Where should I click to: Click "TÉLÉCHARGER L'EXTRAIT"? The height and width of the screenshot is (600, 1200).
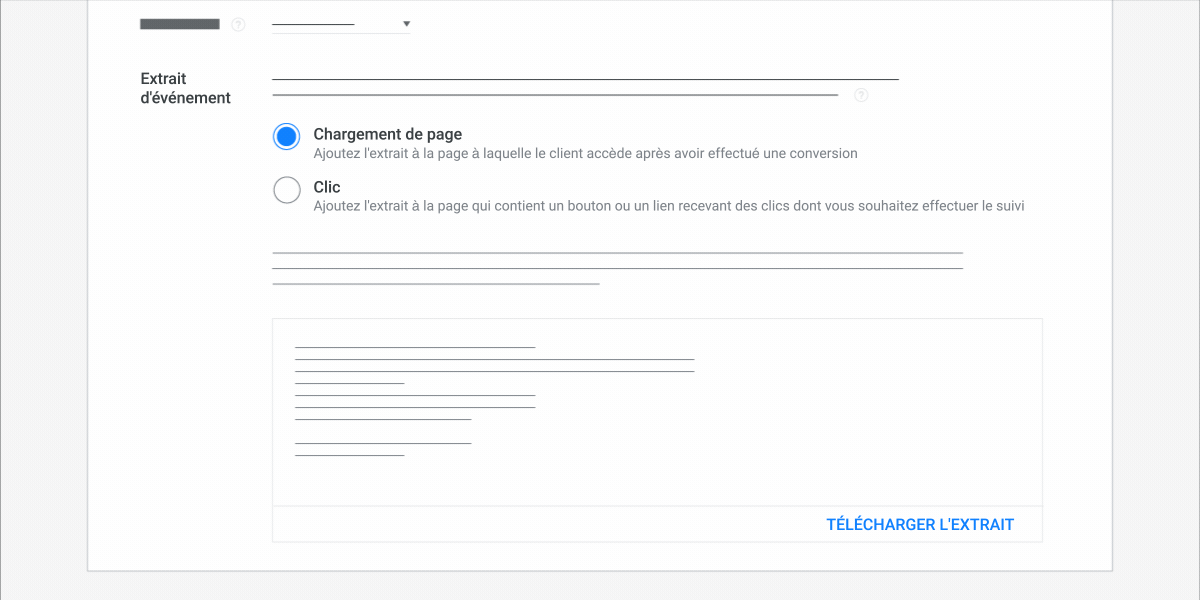[x=920, y=524]
